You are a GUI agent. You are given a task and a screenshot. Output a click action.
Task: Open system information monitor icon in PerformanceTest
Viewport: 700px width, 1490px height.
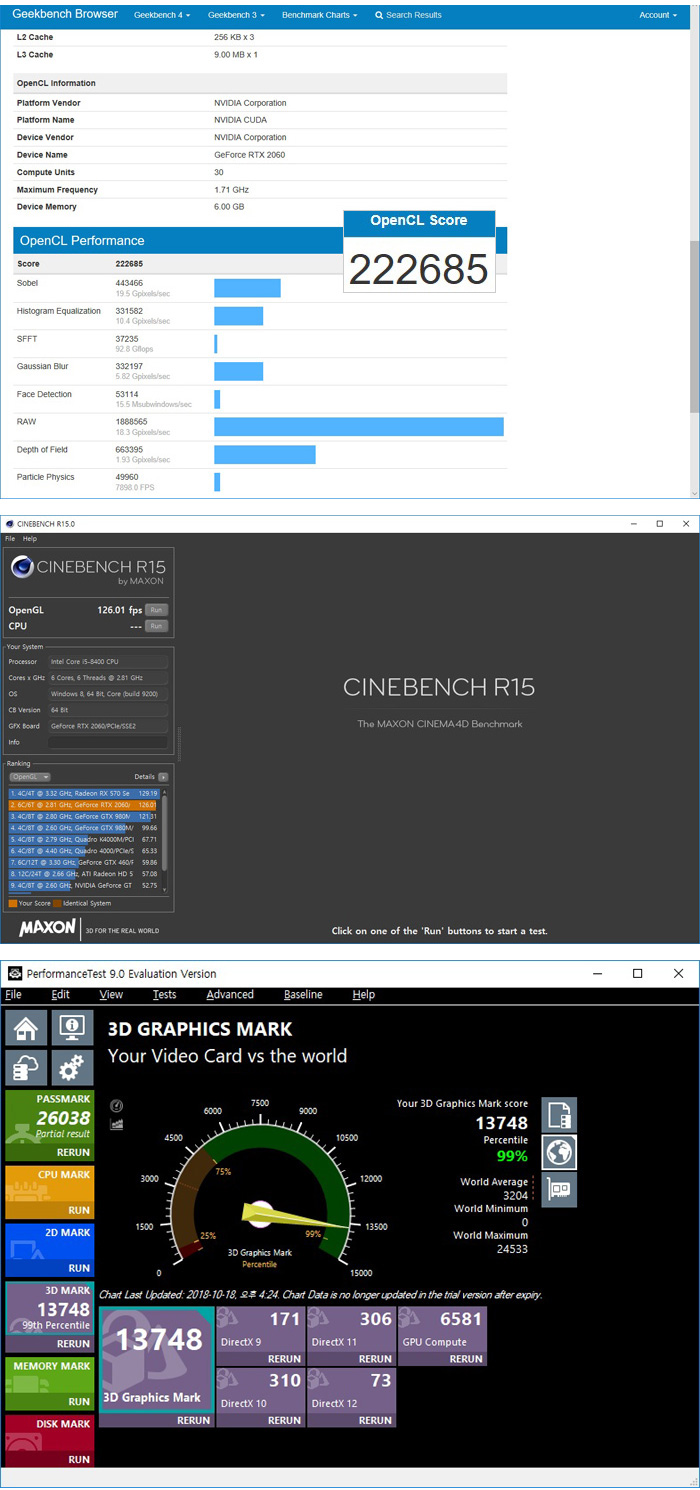point(72,1028)
